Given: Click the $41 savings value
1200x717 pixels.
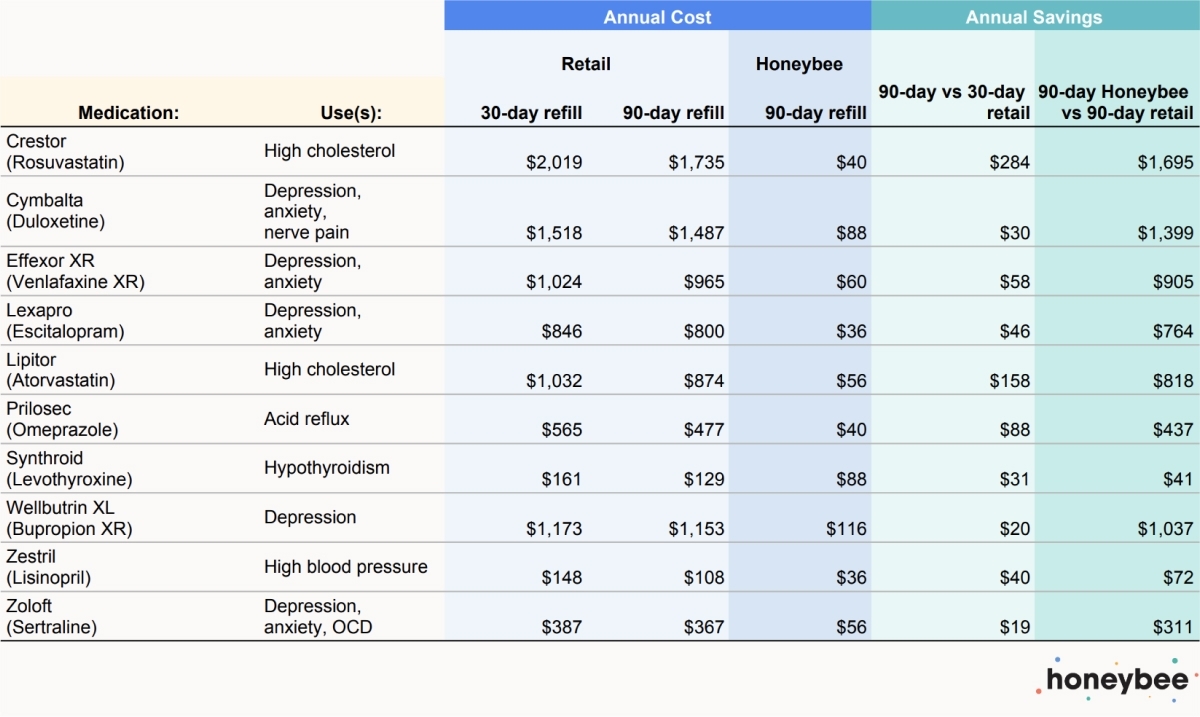Looking at the screenshot, I should click(1178, 479).
